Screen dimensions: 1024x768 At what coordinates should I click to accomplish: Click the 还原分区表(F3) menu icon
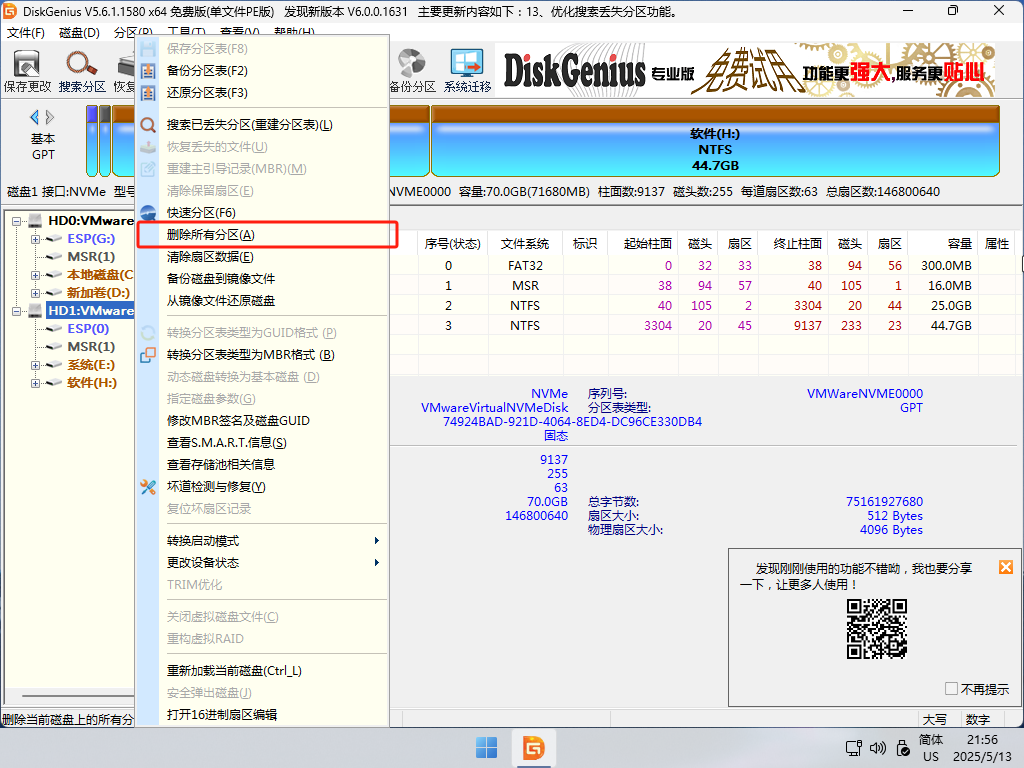click(x=148, y=93)
